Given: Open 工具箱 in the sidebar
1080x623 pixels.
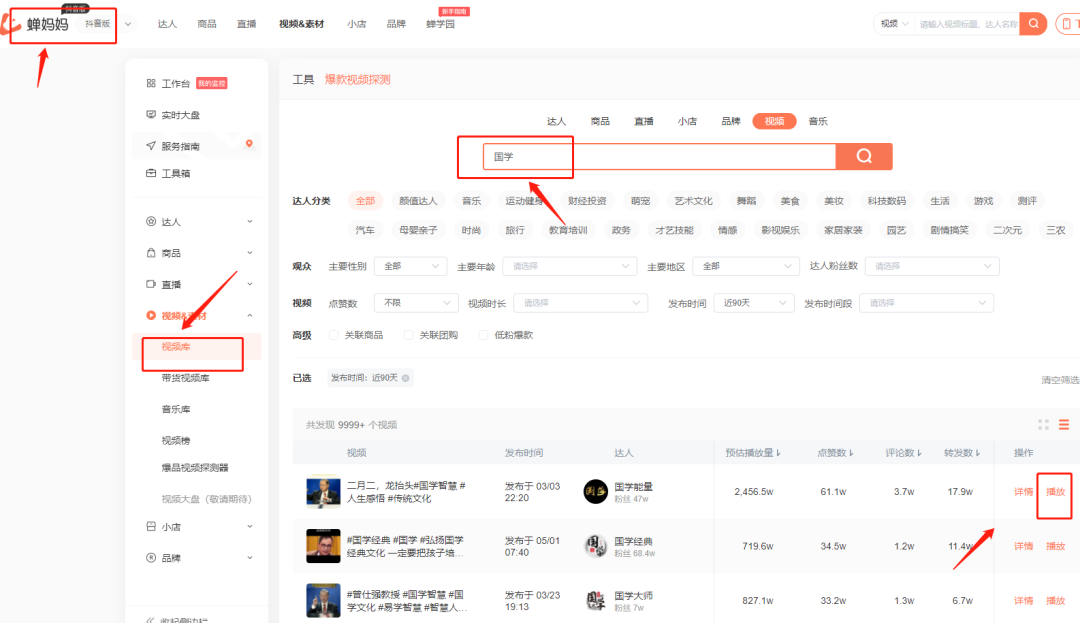Looking at the screenshot, I should 176,173.
